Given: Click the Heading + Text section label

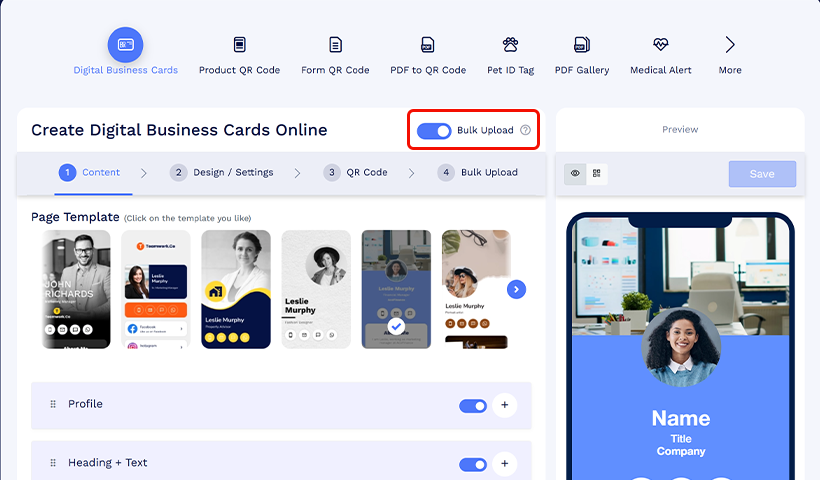Looking at the screenshot, I should (x=108, y=463).
